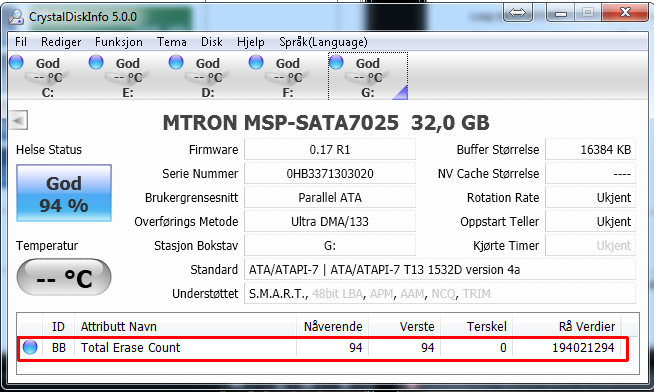Close the CrystalDiskInfo window

point(624,13)
